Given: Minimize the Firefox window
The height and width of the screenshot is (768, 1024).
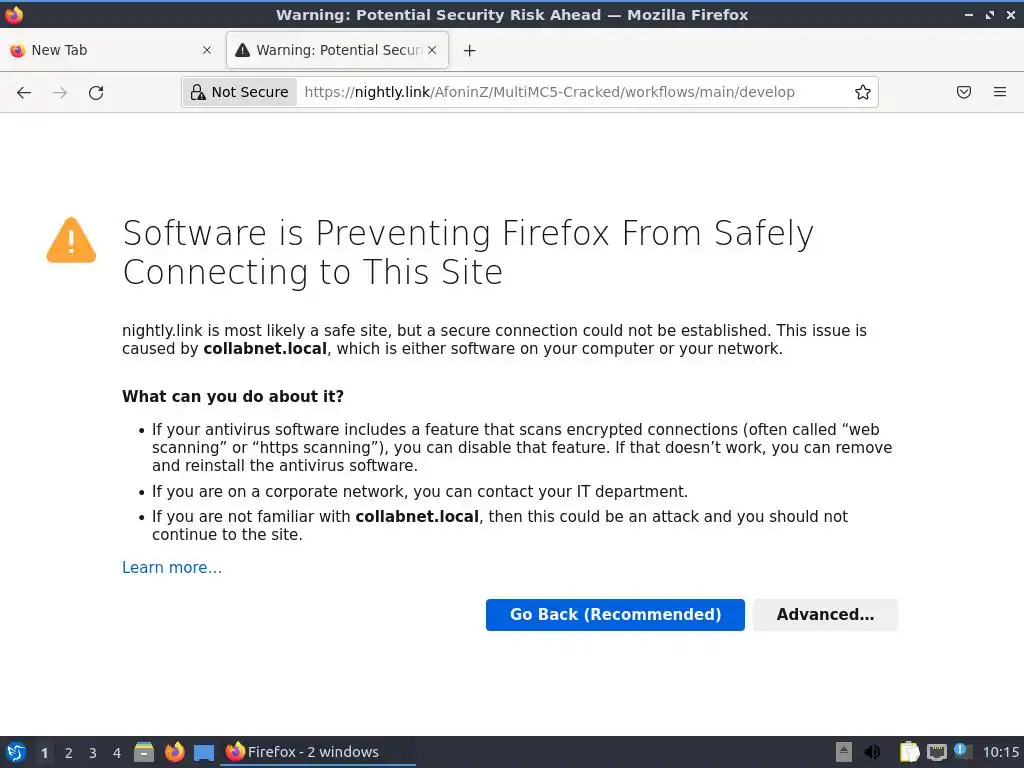Looking at the screenshot, I should 969,14.
